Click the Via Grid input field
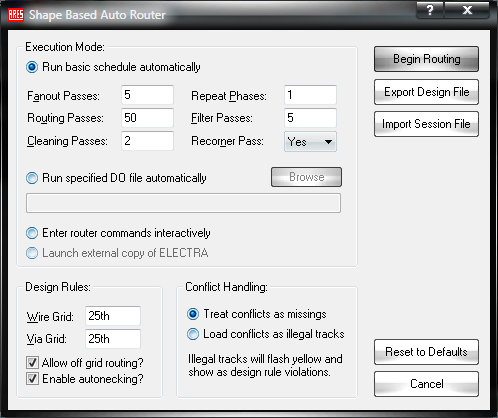 pyautogui.click(x=113, y=339)
